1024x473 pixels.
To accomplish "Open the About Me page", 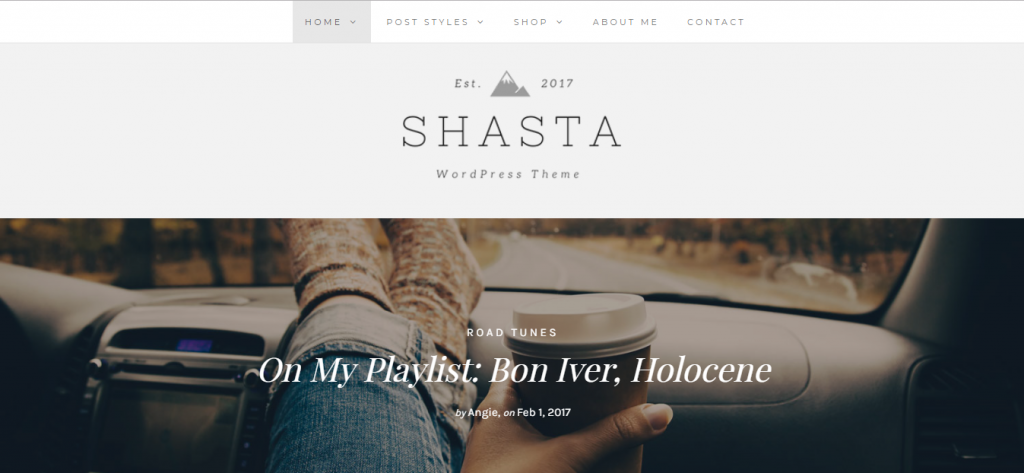I will (625, 22).
